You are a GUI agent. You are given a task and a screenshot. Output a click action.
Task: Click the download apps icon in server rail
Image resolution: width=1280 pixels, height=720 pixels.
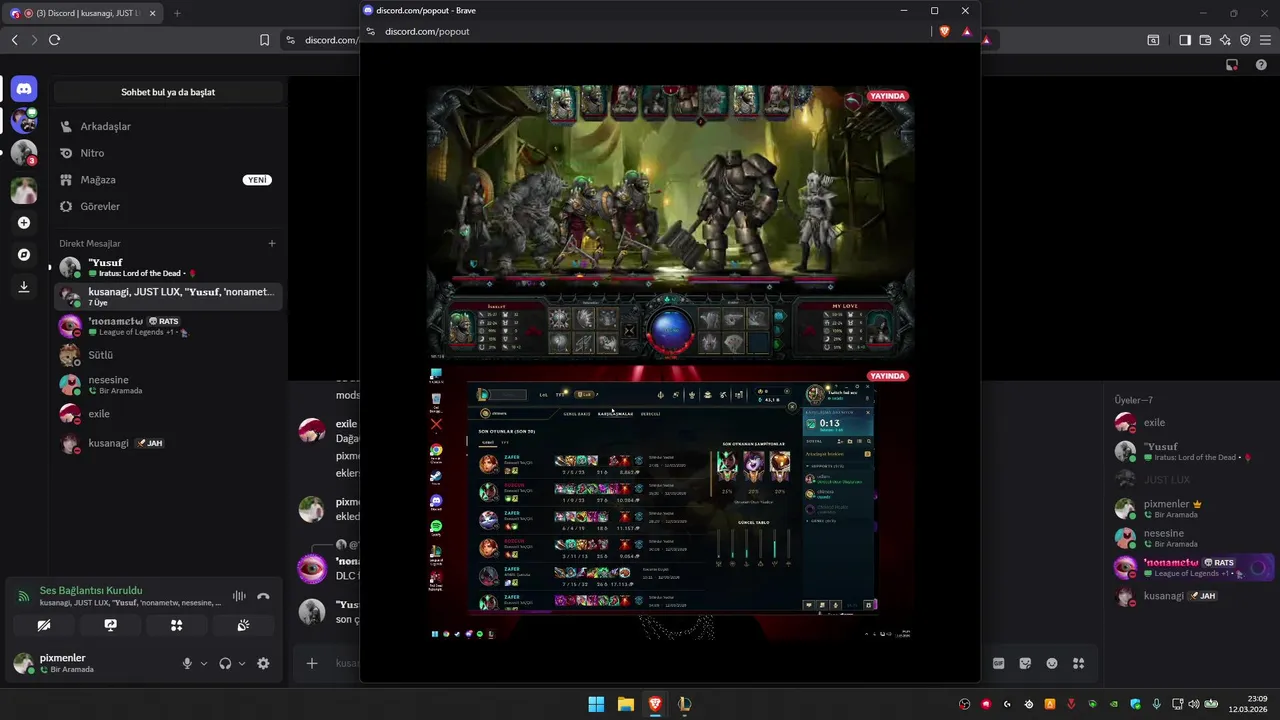(x=24, y=287)
